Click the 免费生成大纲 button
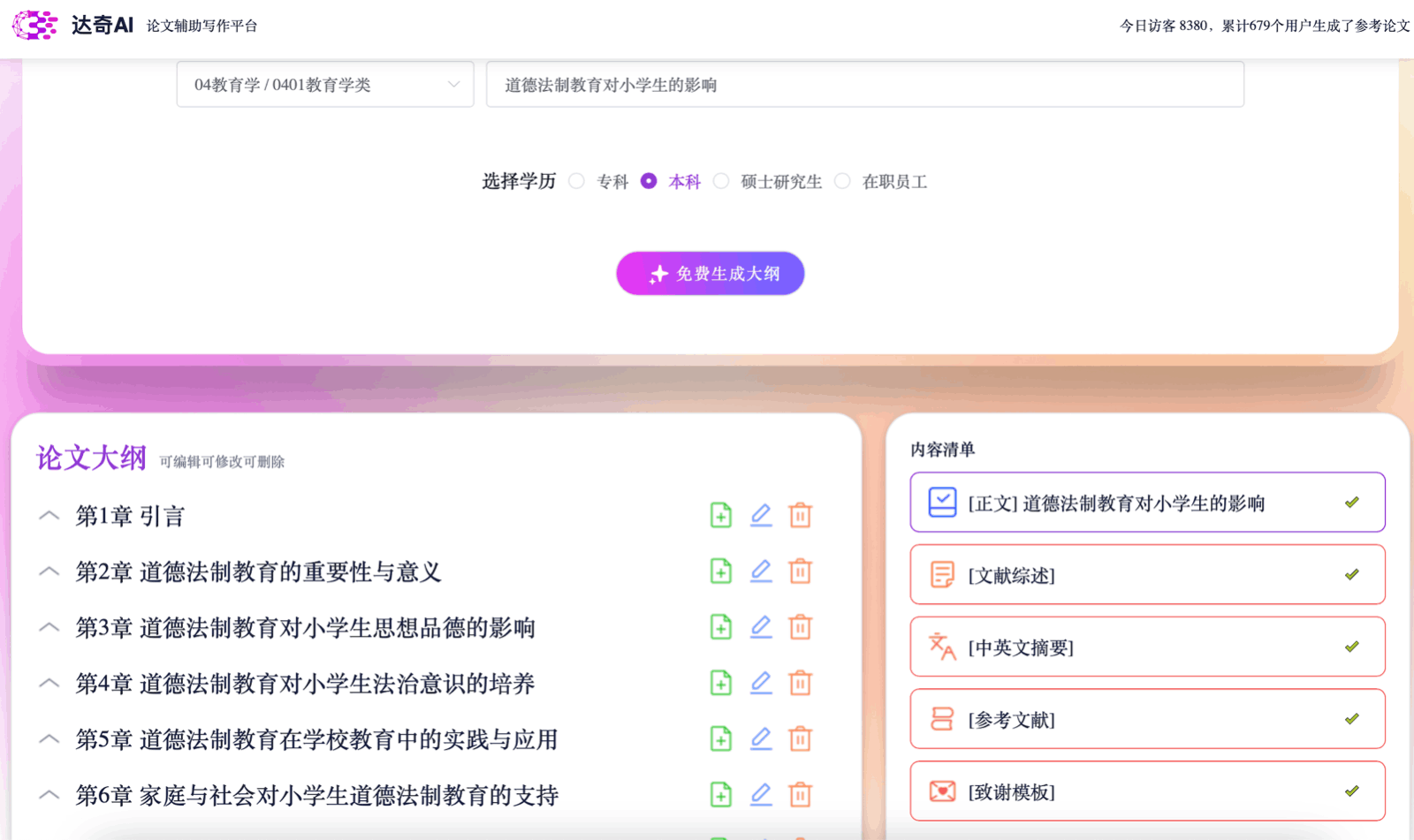 pos(710,274)
